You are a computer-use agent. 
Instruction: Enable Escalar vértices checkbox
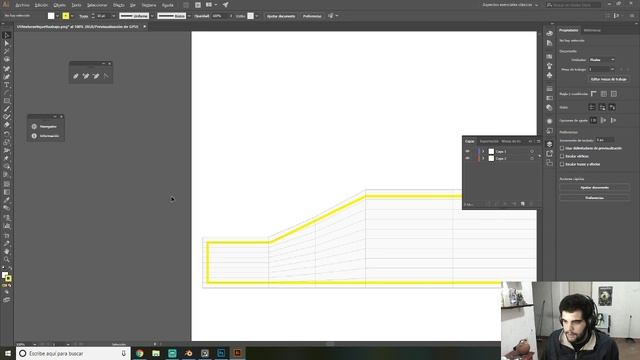tap(562, 156)
